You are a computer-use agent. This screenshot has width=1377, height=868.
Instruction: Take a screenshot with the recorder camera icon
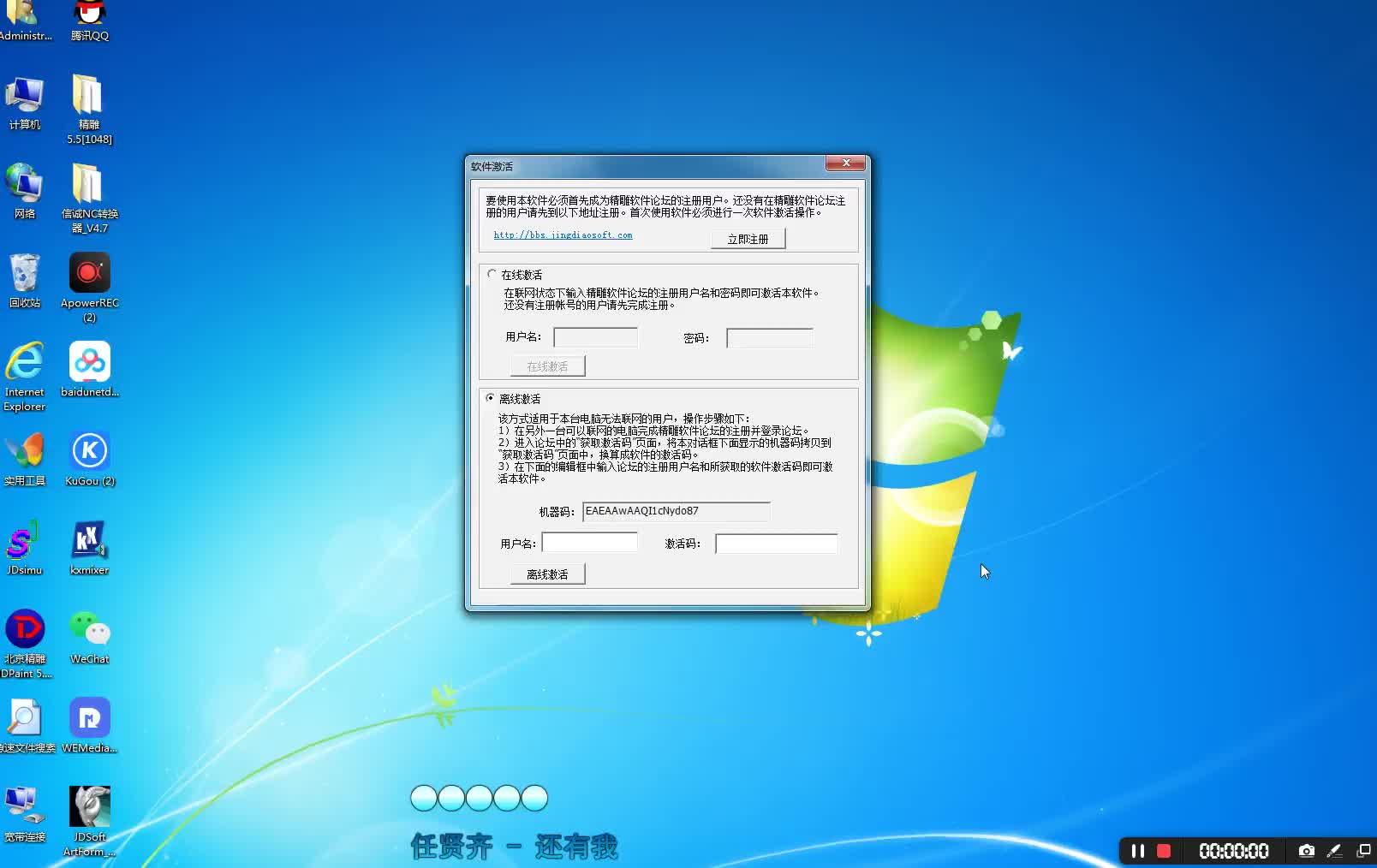1306,851
